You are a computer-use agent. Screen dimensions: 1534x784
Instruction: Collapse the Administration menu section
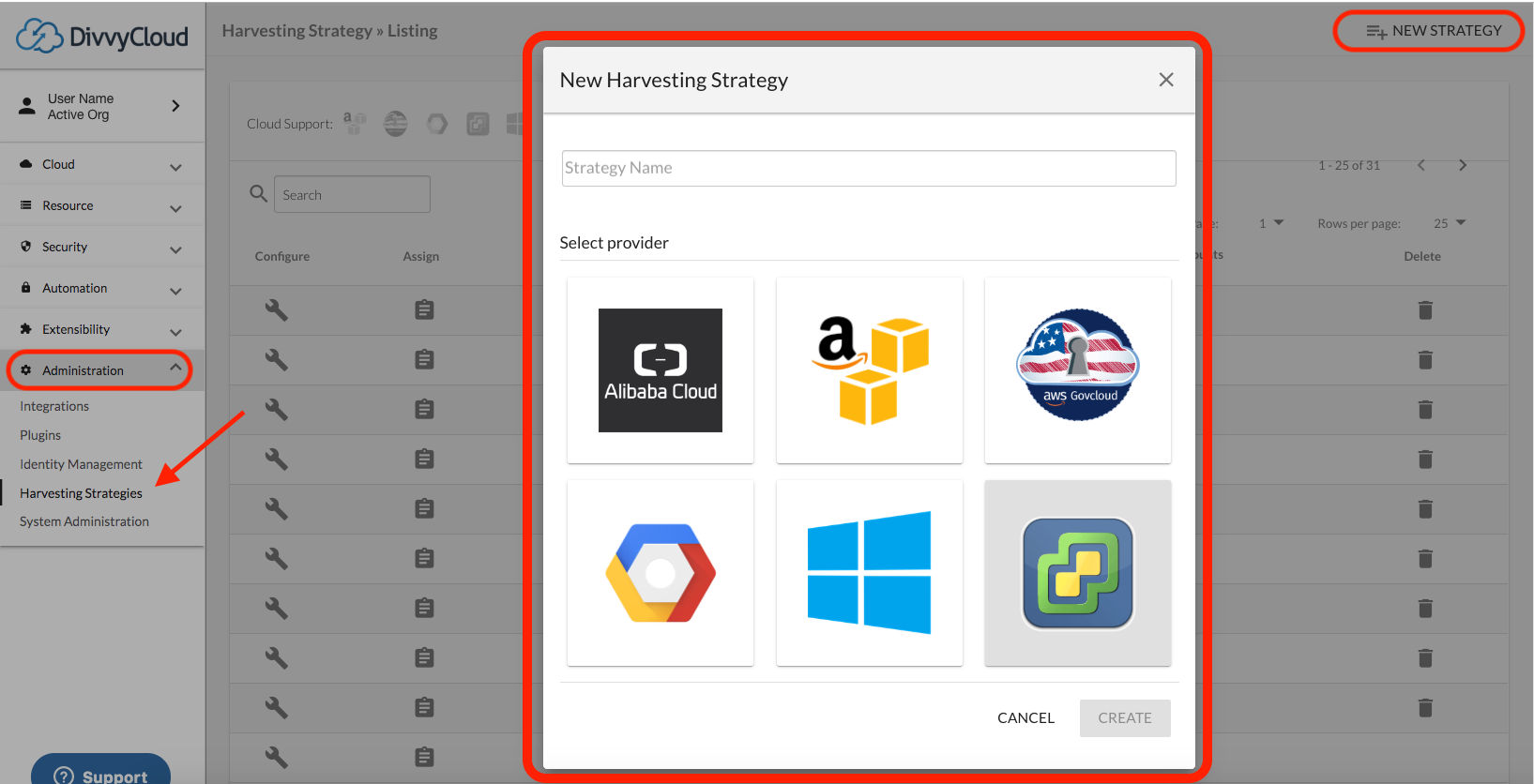pos(102,370)
